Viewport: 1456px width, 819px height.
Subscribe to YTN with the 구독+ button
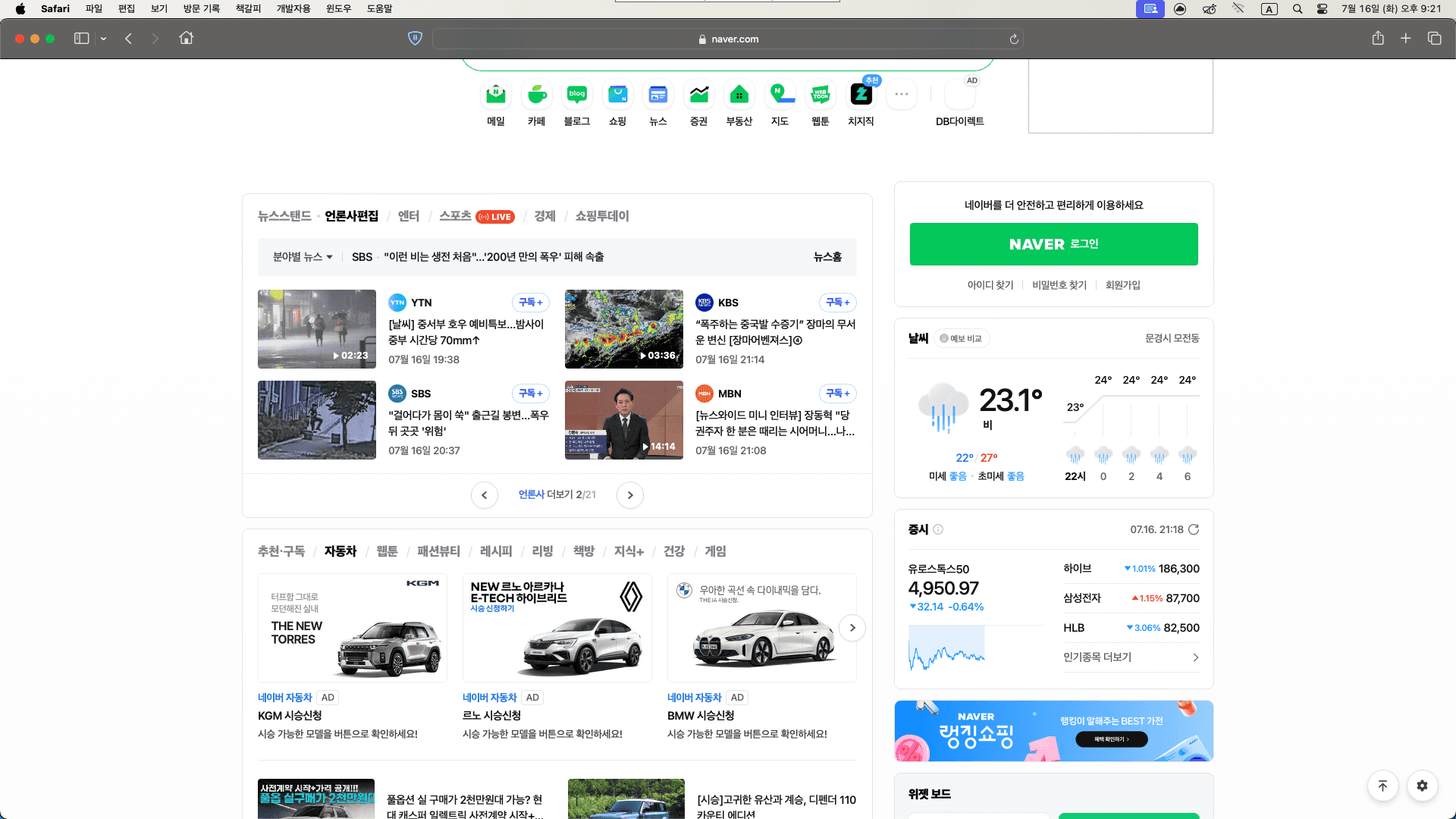click(530, 302)
